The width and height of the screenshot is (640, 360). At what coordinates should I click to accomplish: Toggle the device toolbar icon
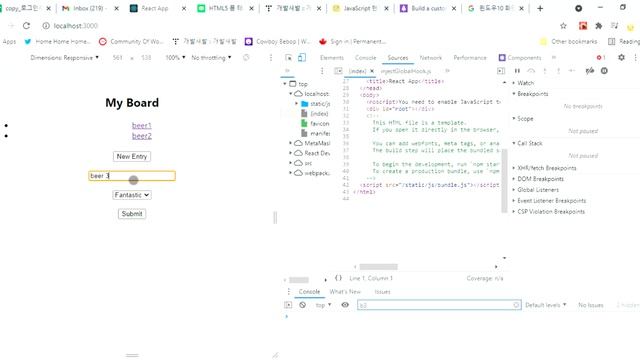[302, 58]
